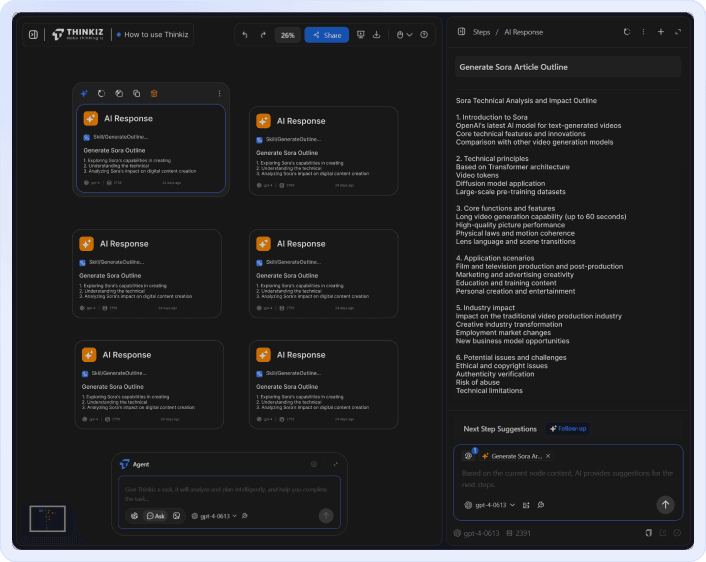Open the help question-mark icon
This screenshot has height=562, width=706.
pyautogui.click(x=424, y=35)
